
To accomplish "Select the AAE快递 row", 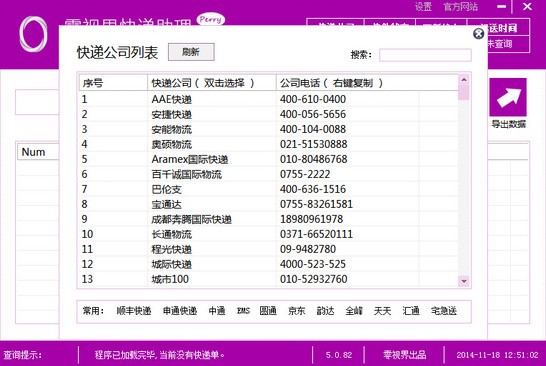I will point(268,99).
